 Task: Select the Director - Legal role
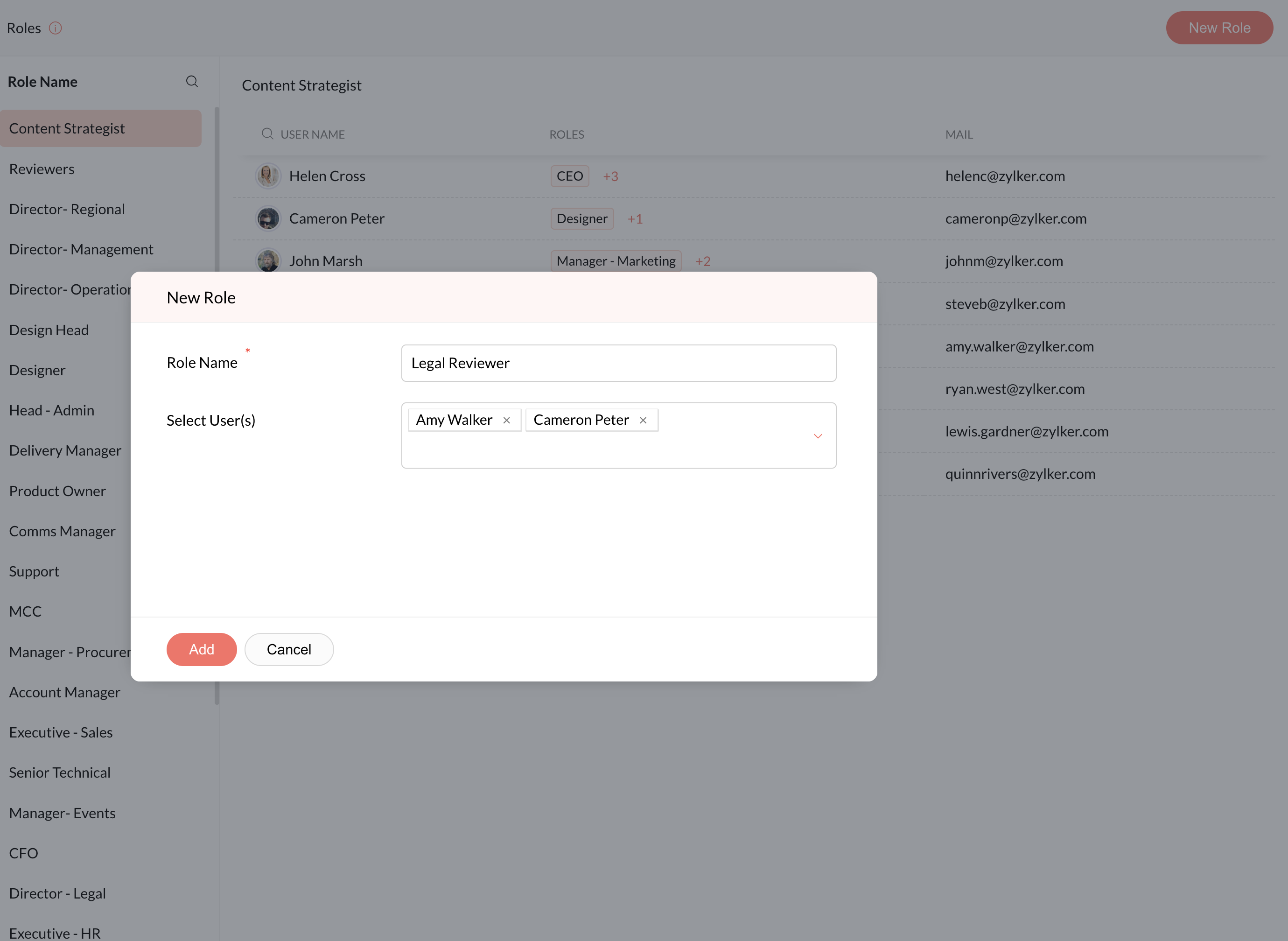[x=57, y=893]
